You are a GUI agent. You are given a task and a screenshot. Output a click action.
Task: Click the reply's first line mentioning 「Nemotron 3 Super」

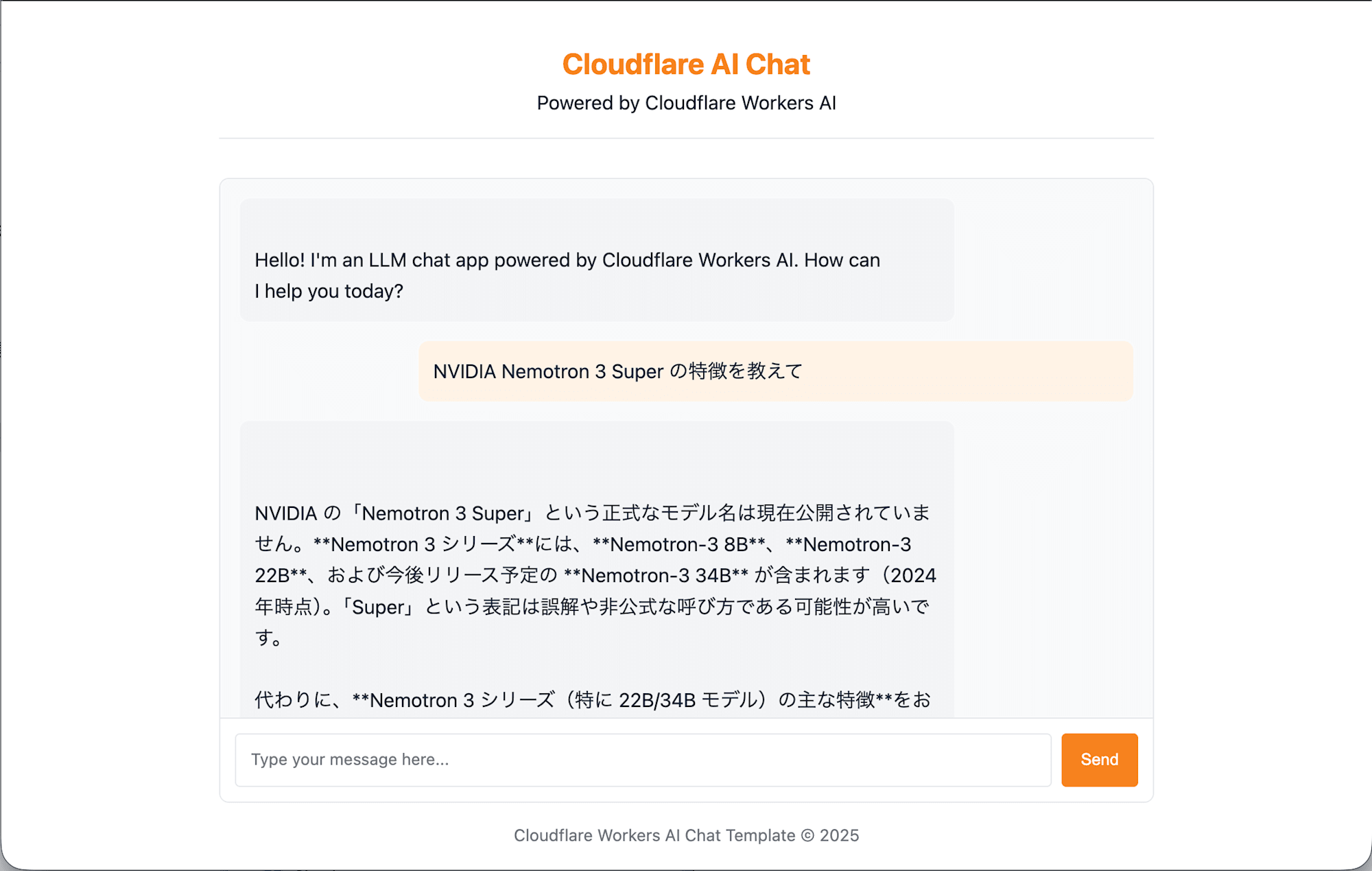[592, 513]
